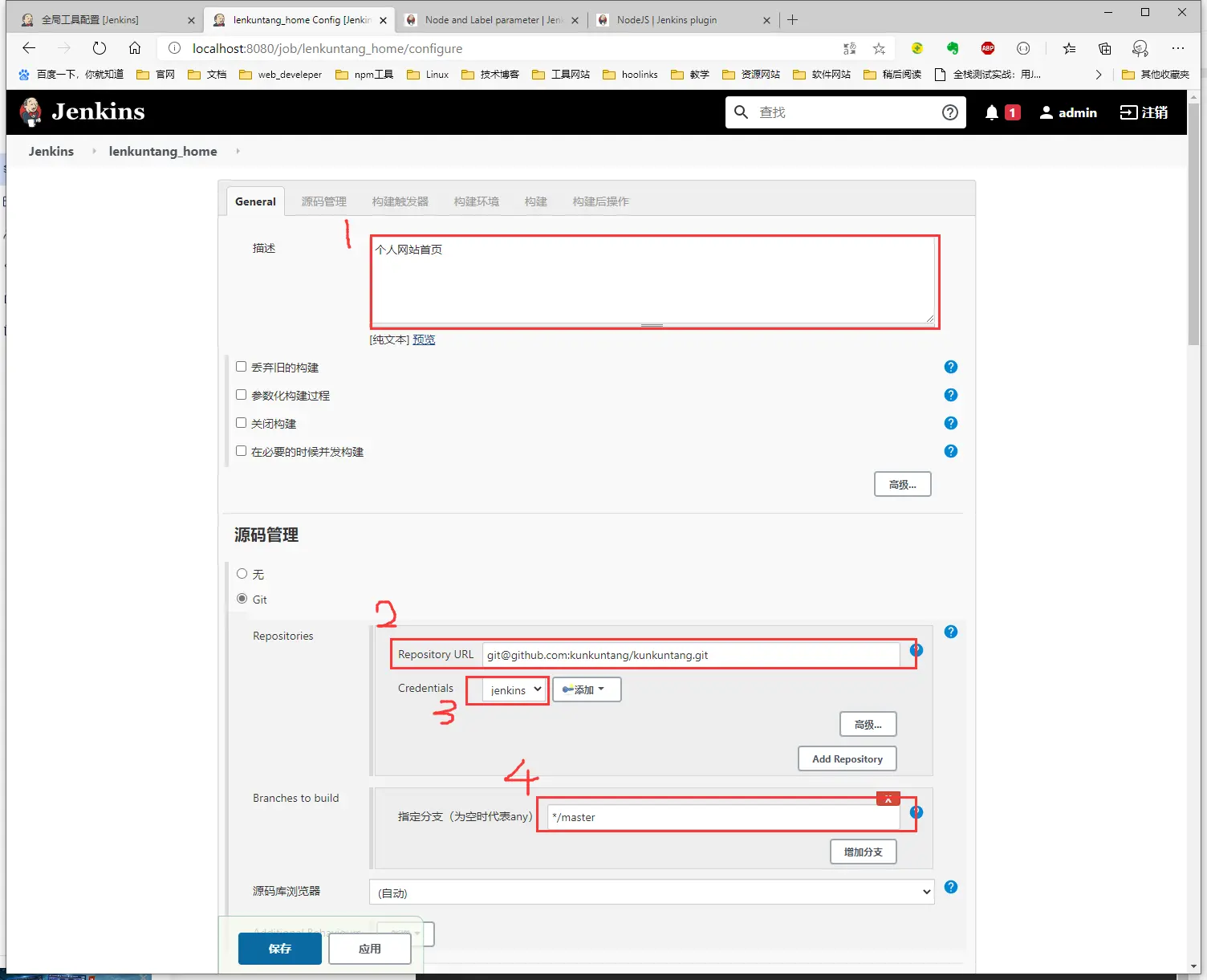Show more bookmark folders chevron
The image size is (1207, 980).
[x=1099, y=75]
